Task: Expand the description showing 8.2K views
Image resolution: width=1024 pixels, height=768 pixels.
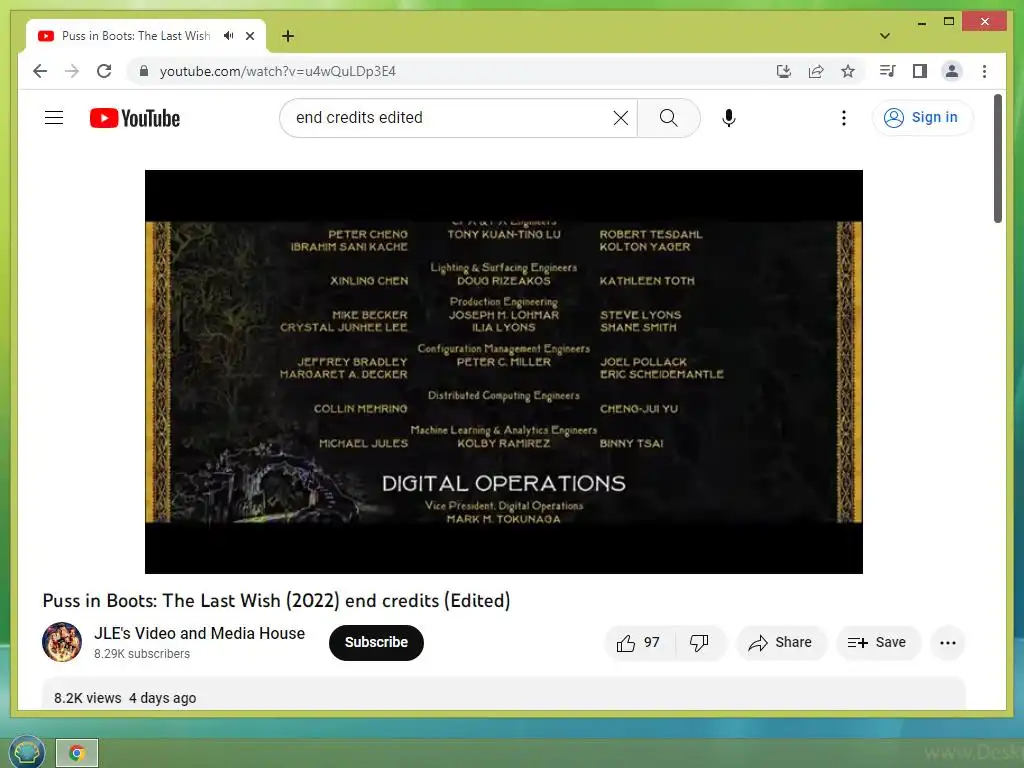Action: tap(504, 695)
